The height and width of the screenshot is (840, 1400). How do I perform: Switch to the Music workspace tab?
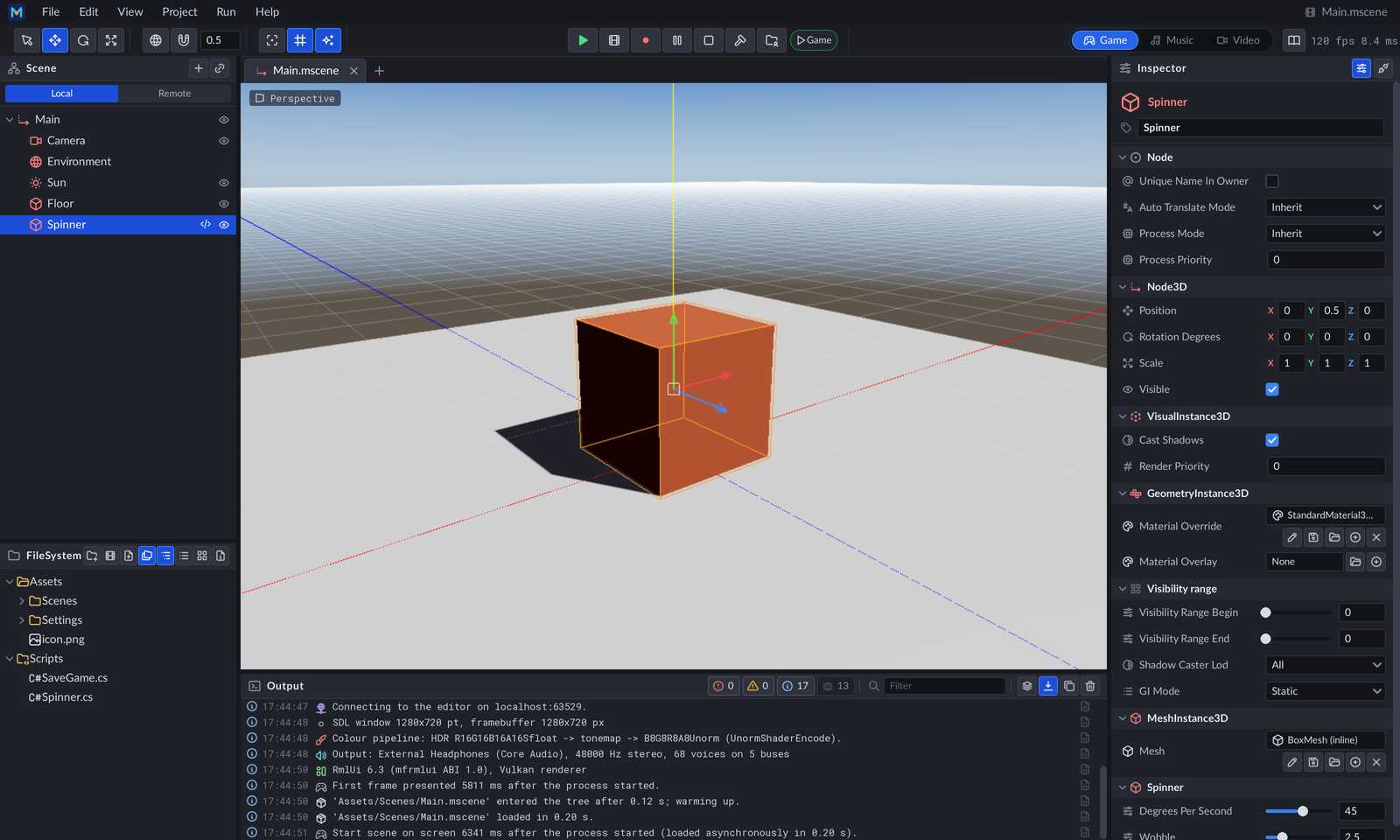point(1172,40)
